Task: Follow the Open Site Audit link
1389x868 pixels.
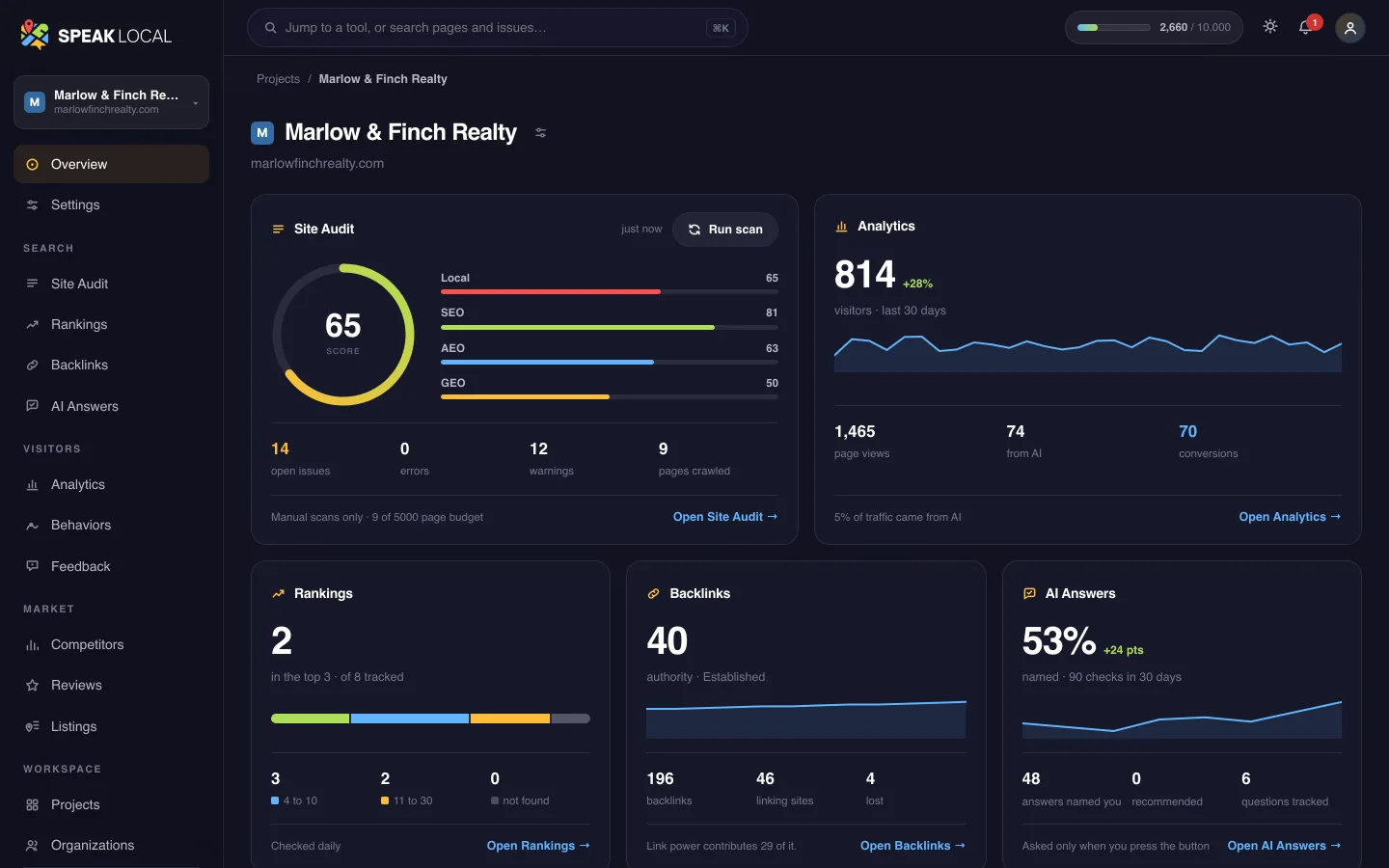Action: 725,517
